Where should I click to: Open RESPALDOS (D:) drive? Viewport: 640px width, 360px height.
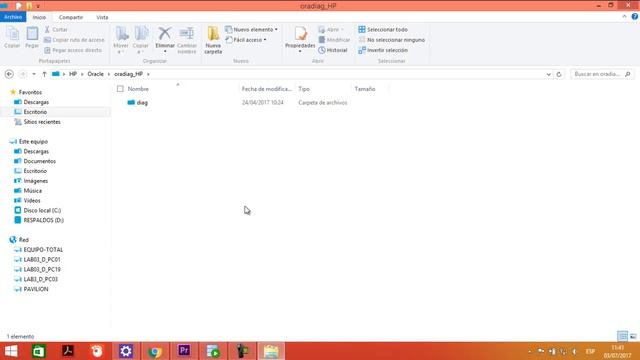point(44,220)
